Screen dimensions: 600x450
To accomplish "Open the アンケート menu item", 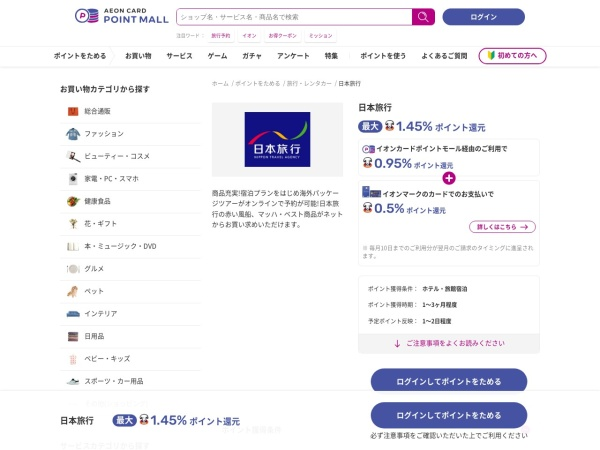I will (293, 56).
